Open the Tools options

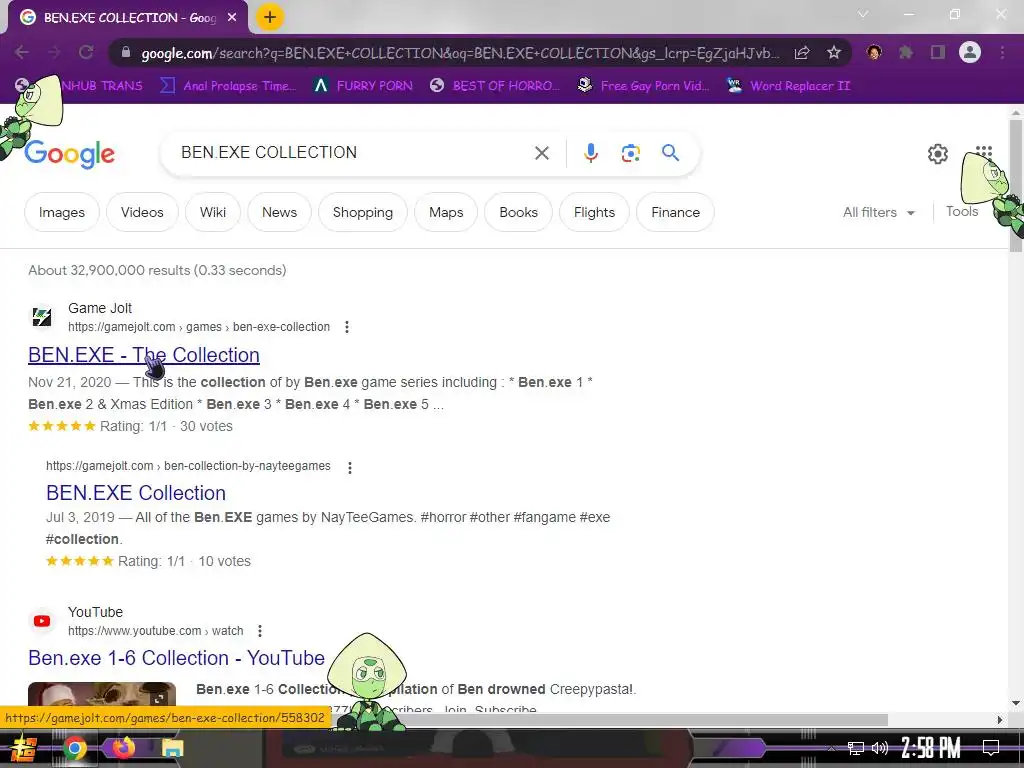click(962, 212)
